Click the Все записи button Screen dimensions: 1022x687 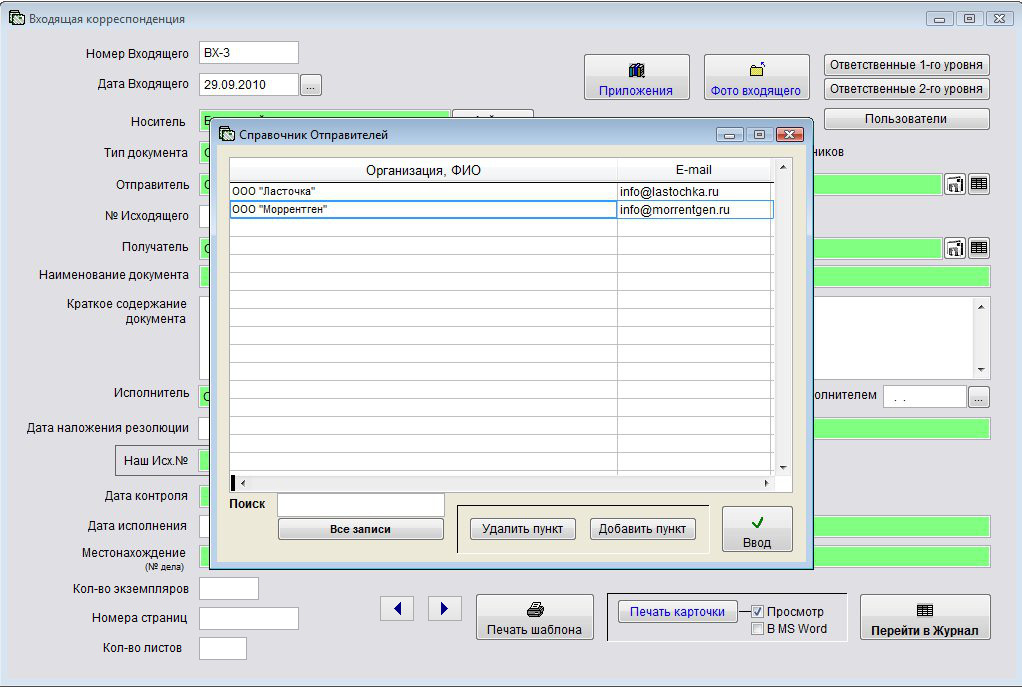(x=360, y=529)
